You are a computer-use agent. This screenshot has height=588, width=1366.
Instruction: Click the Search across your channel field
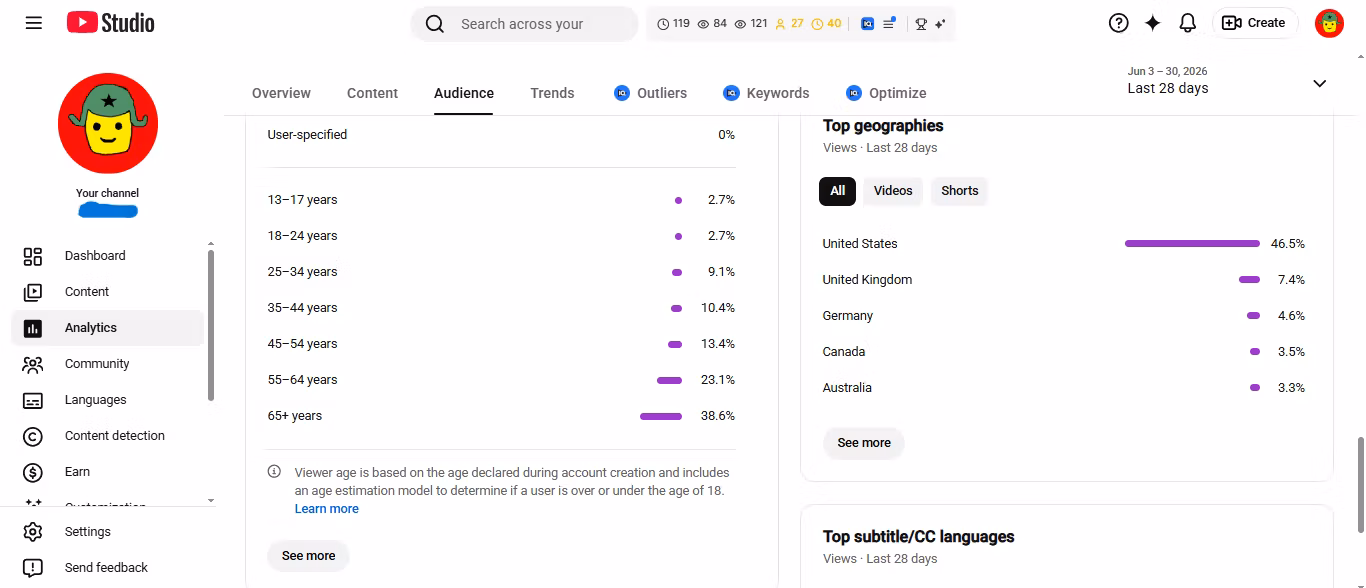click(524, 24)
